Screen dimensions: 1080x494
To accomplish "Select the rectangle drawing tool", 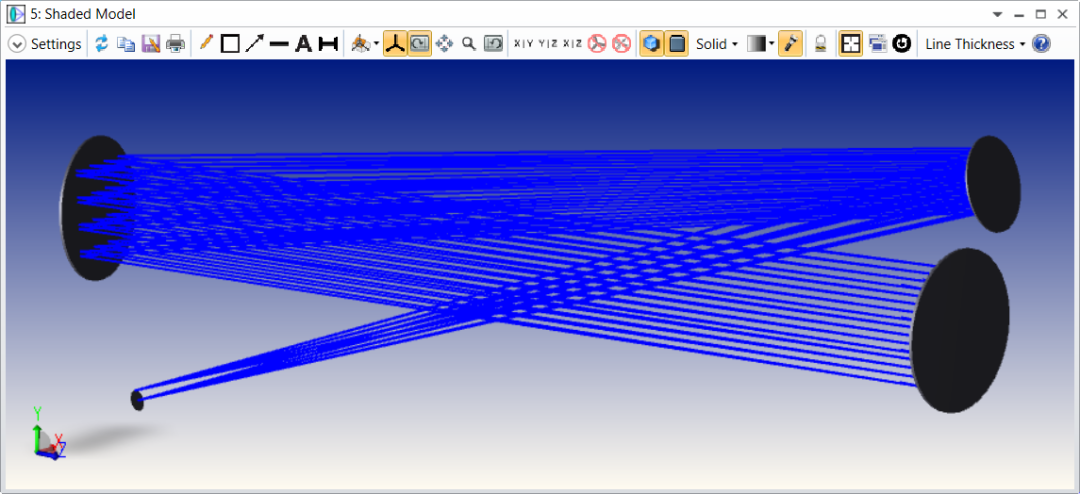I will click(x=230, y=44).
